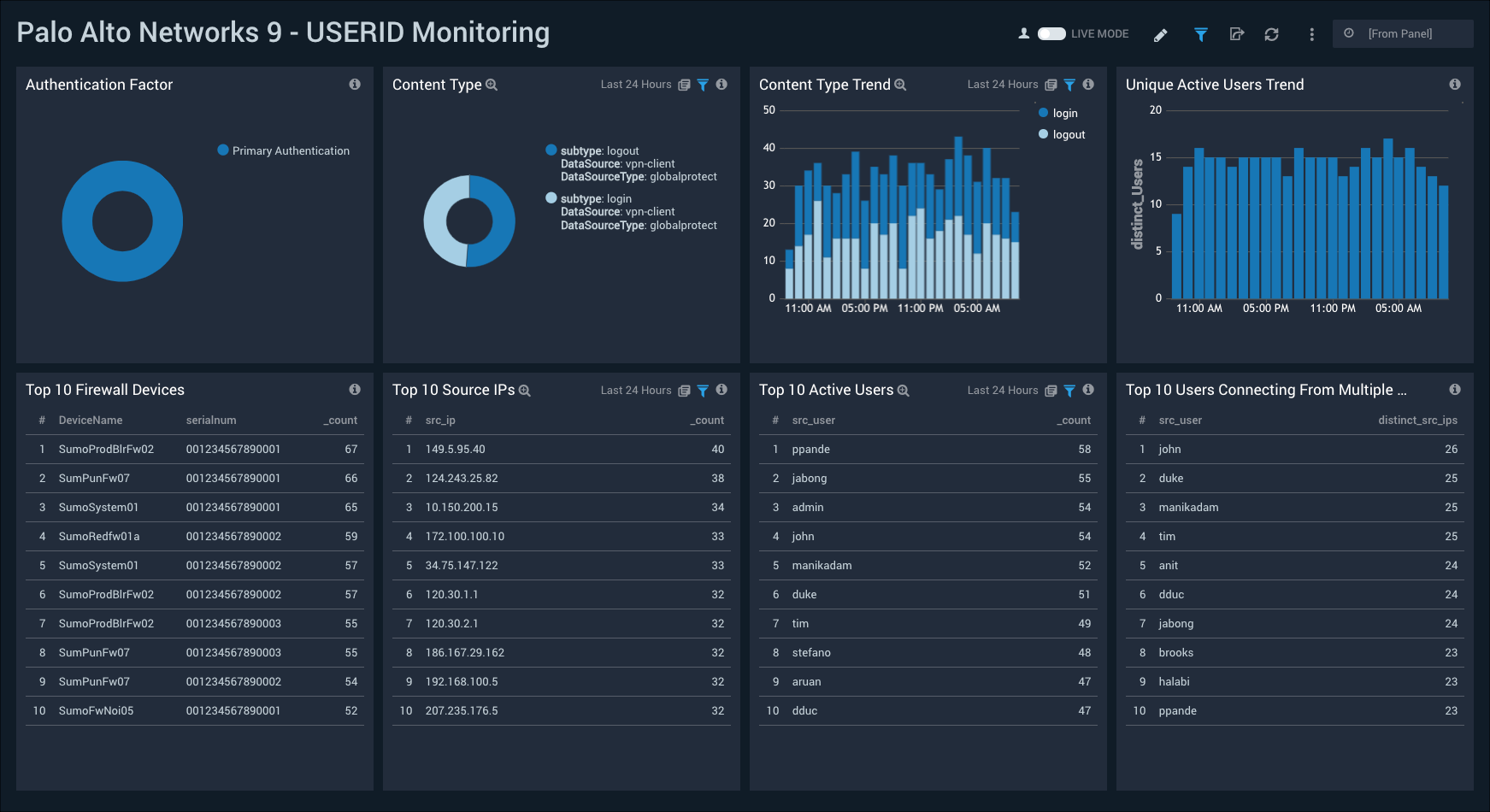Open the dashboard filter funnel icon in the header
The width and height of the screenshot is (1490, 812).
tap(1200, 34)
